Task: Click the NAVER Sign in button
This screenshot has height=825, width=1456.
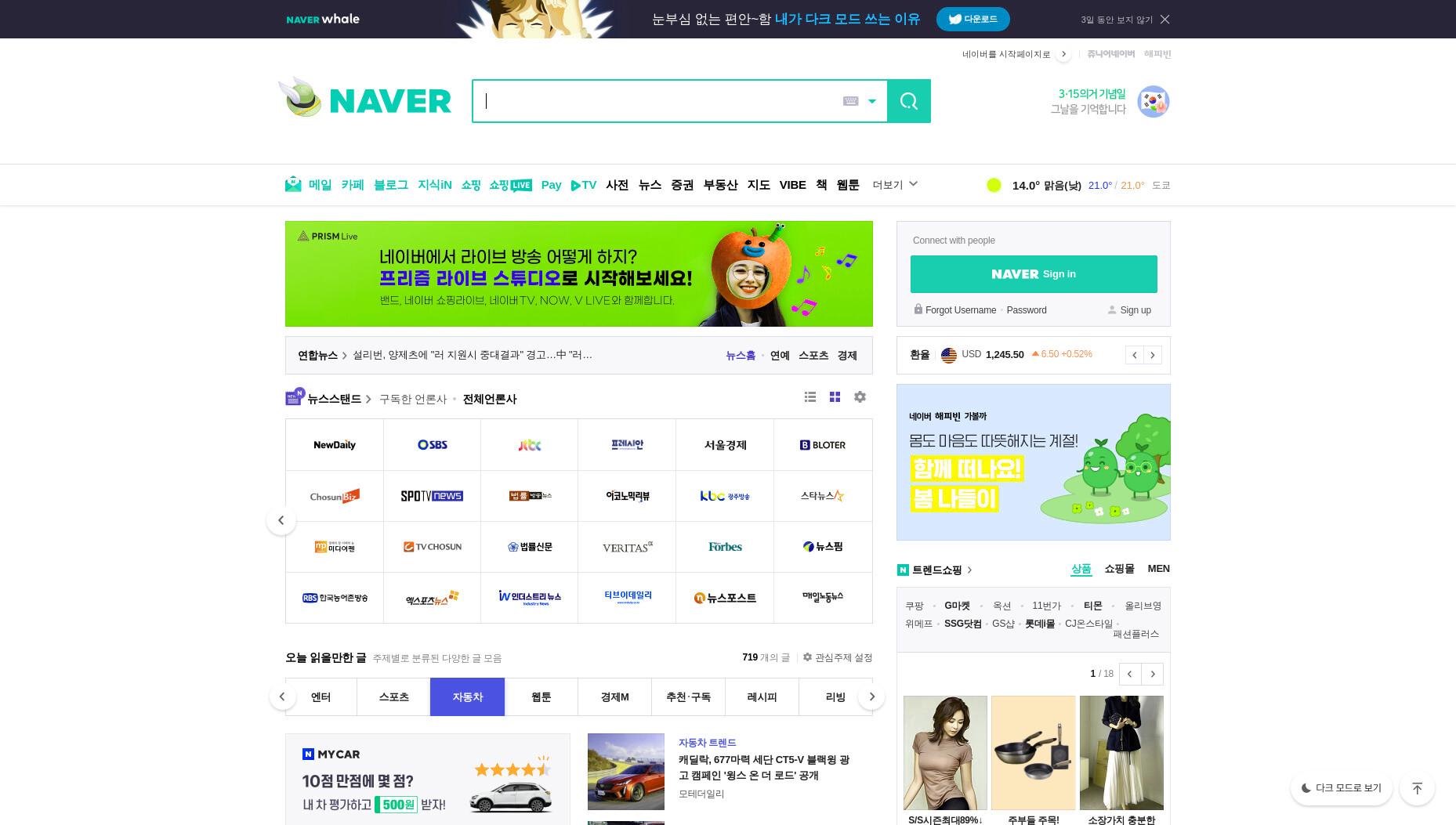Action: tap(1034, 274)
